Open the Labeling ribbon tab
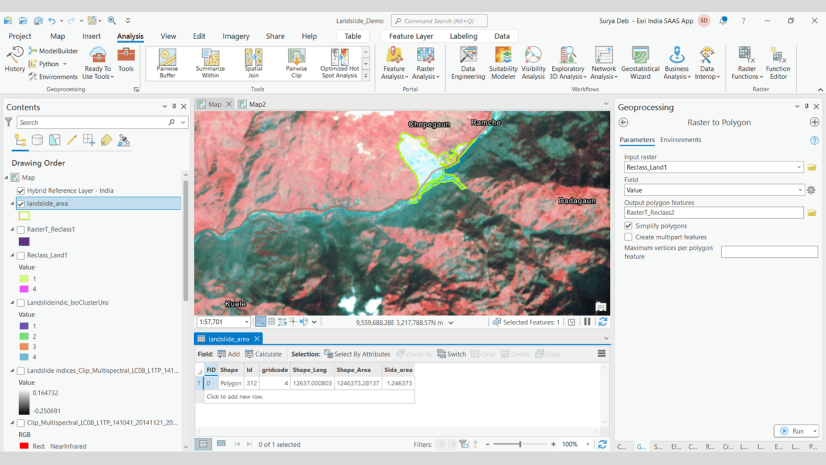 click(x=464, y=36)
